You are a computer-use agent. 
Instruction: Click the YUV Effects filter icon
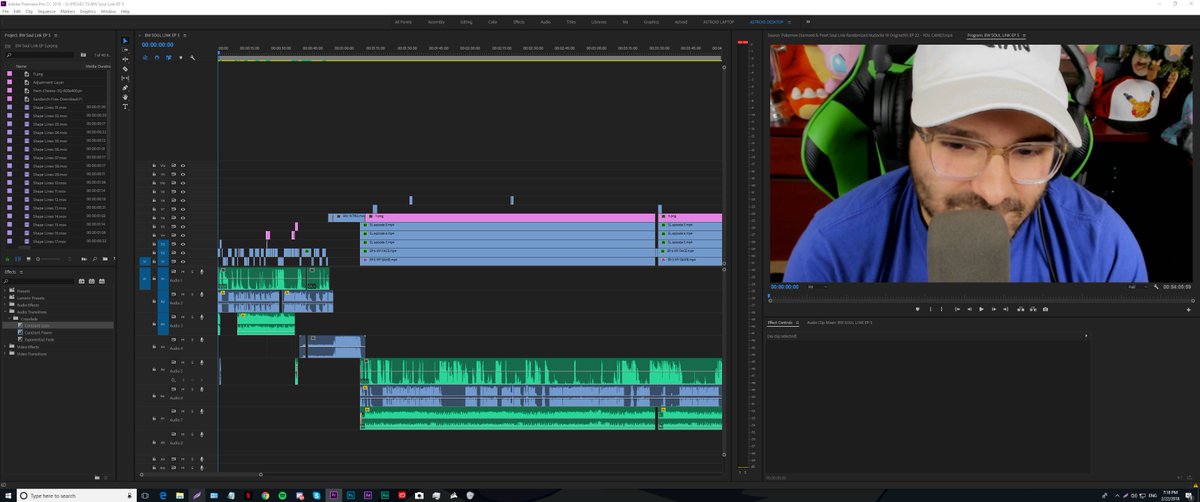click(x=102, y=282)
